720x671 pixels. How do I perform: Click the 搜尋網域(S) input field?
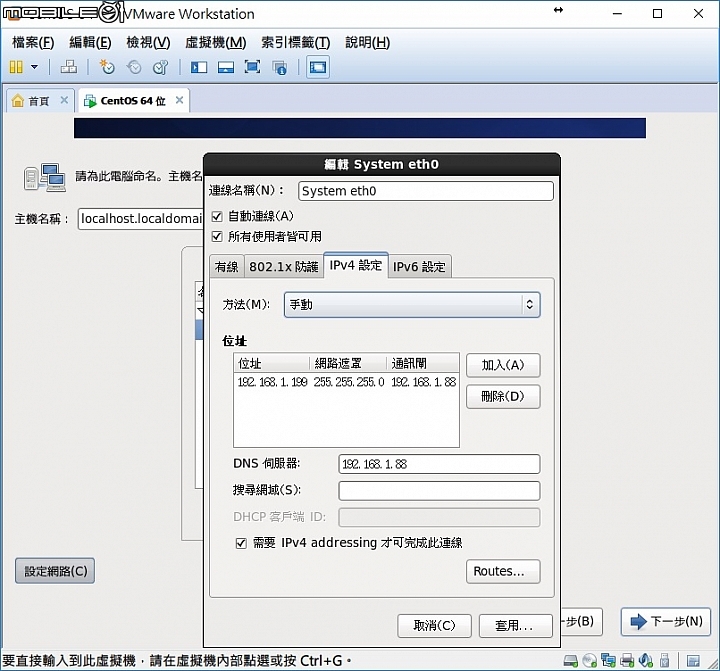pyautogui.click(x=439, y=491)
